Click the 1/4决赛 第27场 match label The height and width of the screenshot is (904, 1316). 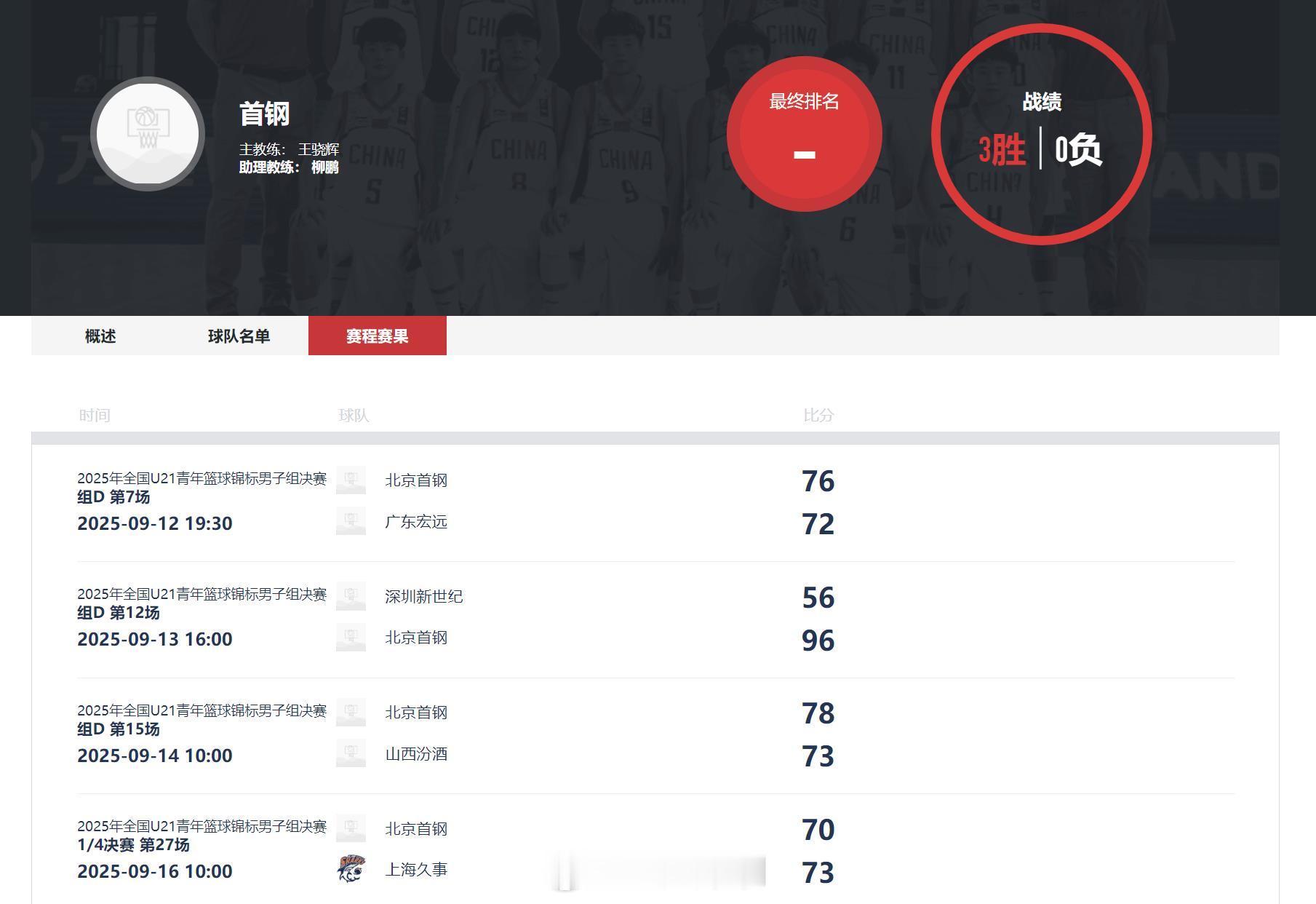click(133, 845)
